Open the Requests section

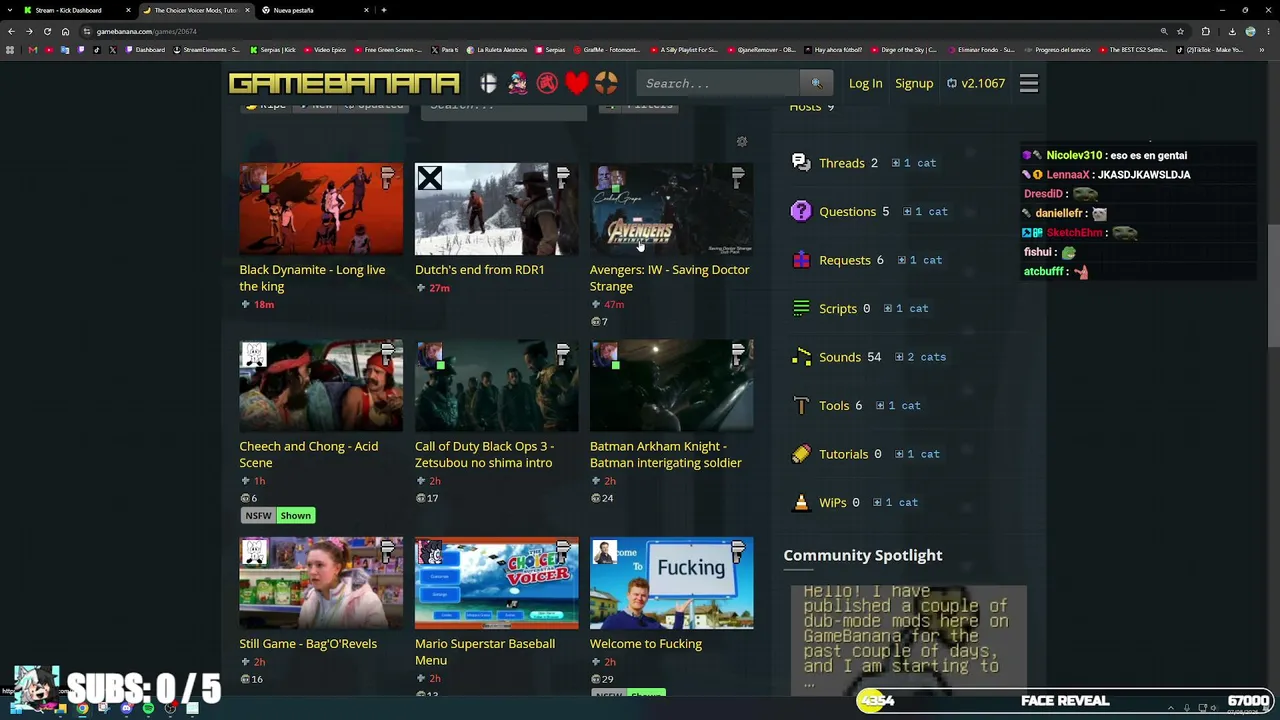(845, 260)
